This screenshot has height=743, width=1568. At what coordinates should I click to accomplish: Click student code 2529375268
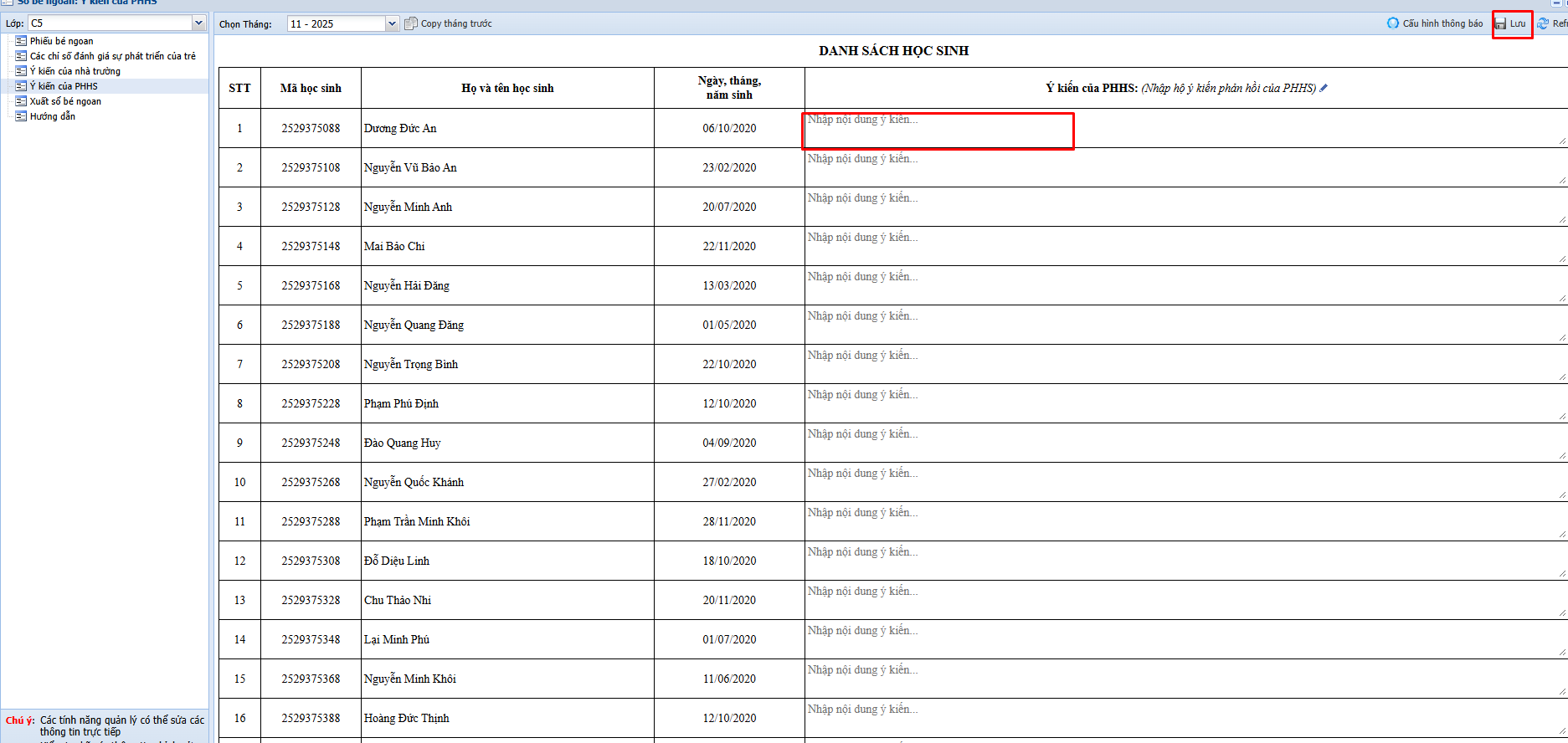click(311, 482)
